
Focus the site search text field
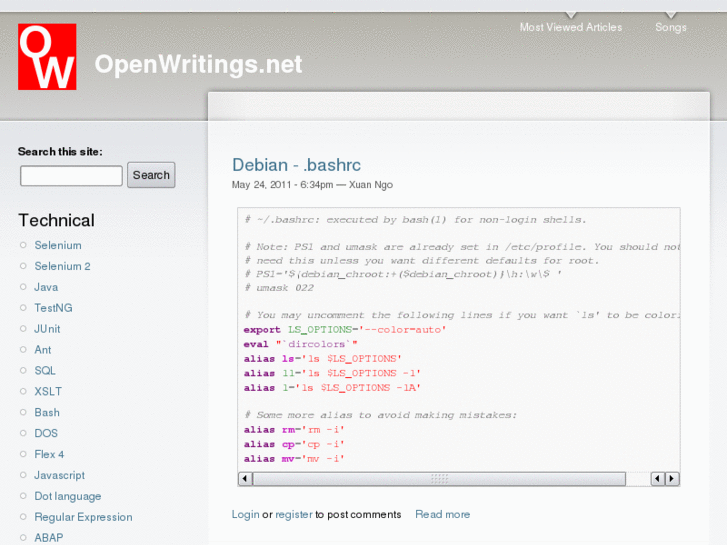(x=71, y=176)
